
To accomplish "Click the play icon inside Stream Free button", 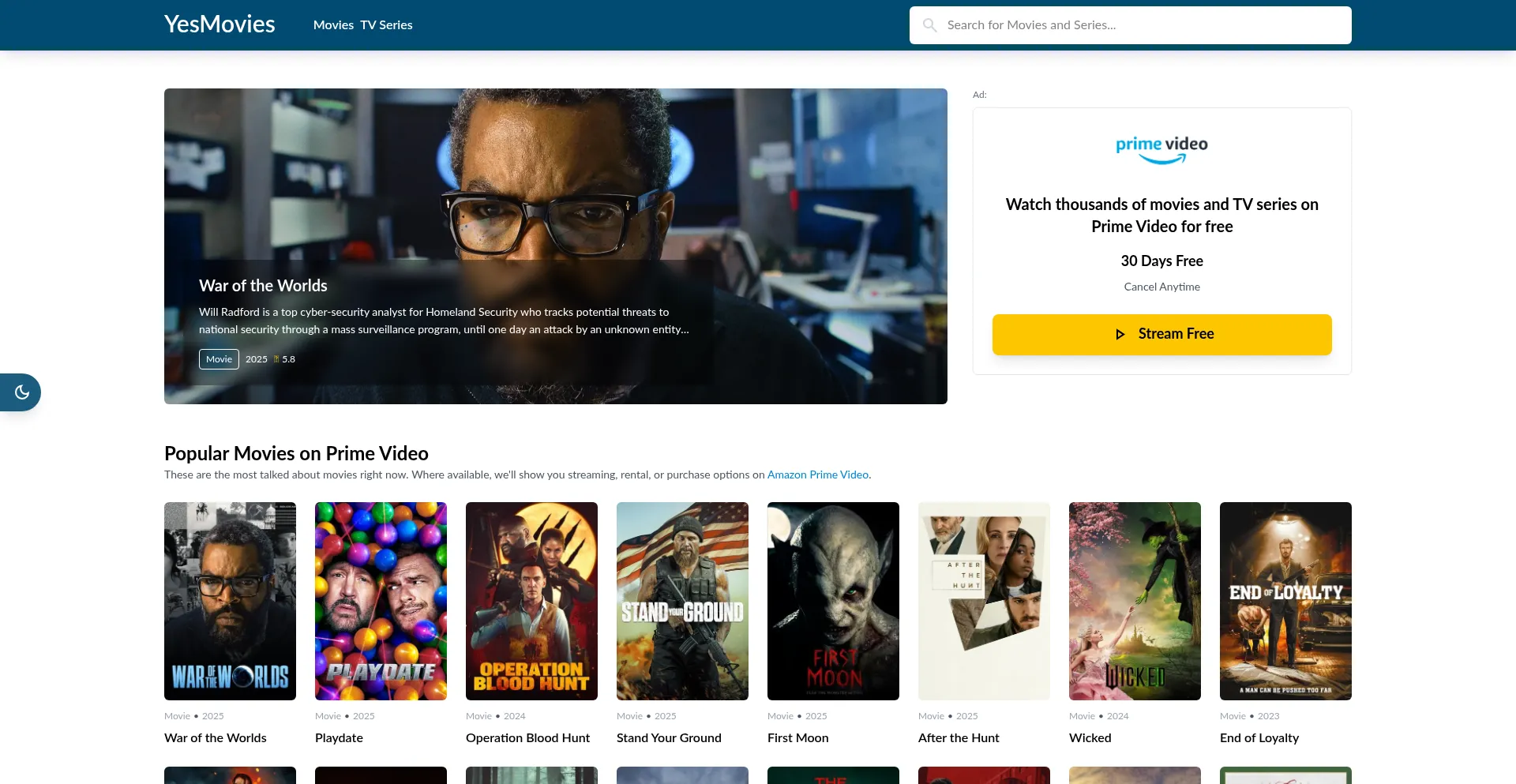I will (x=1120, y=334).
